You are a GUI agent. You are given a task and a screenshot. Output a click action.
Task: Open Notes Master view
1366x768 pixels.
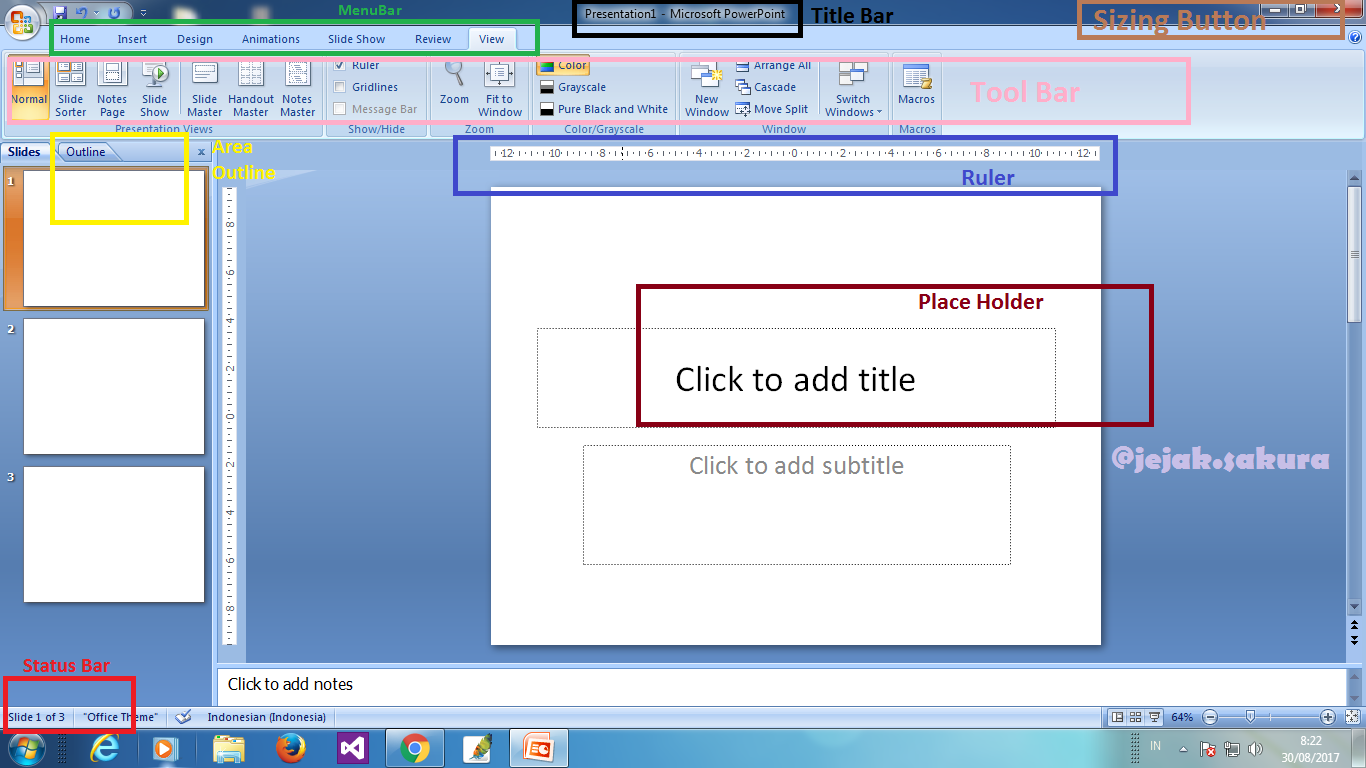click(297, 88)
